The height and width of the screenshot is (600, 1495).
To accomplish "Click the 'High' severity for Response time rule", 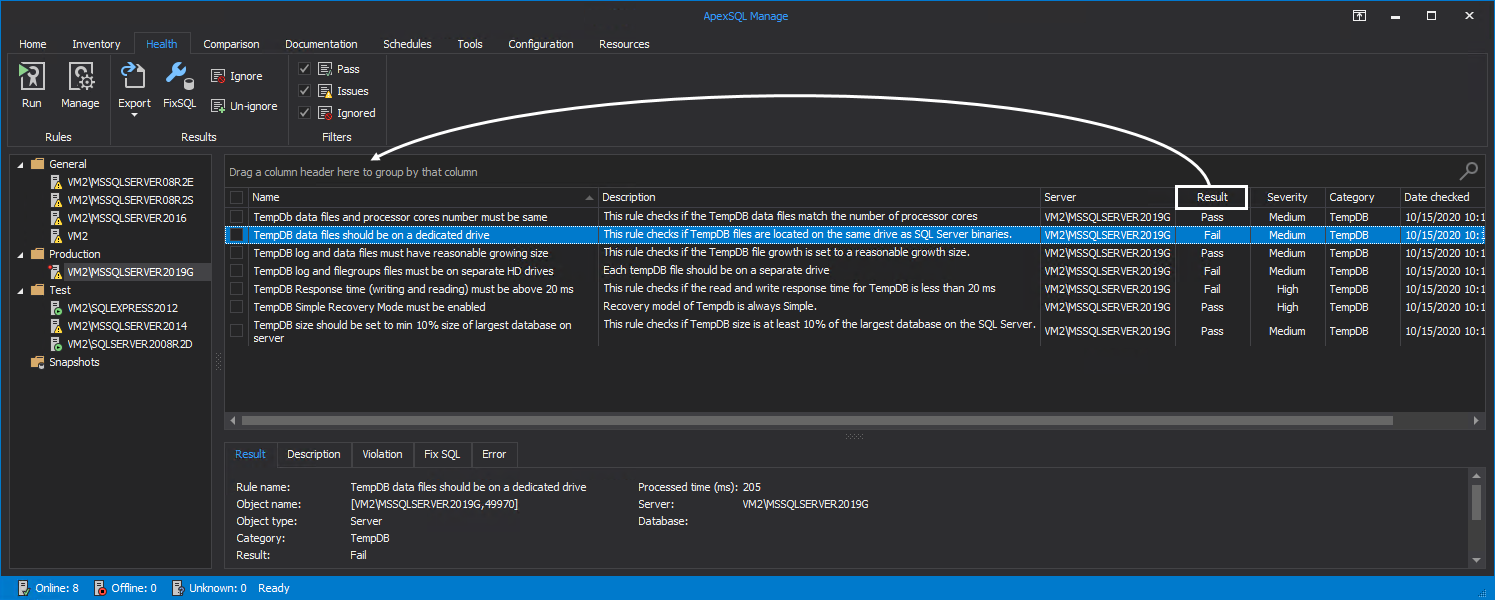I will [x=1287, y=289].
